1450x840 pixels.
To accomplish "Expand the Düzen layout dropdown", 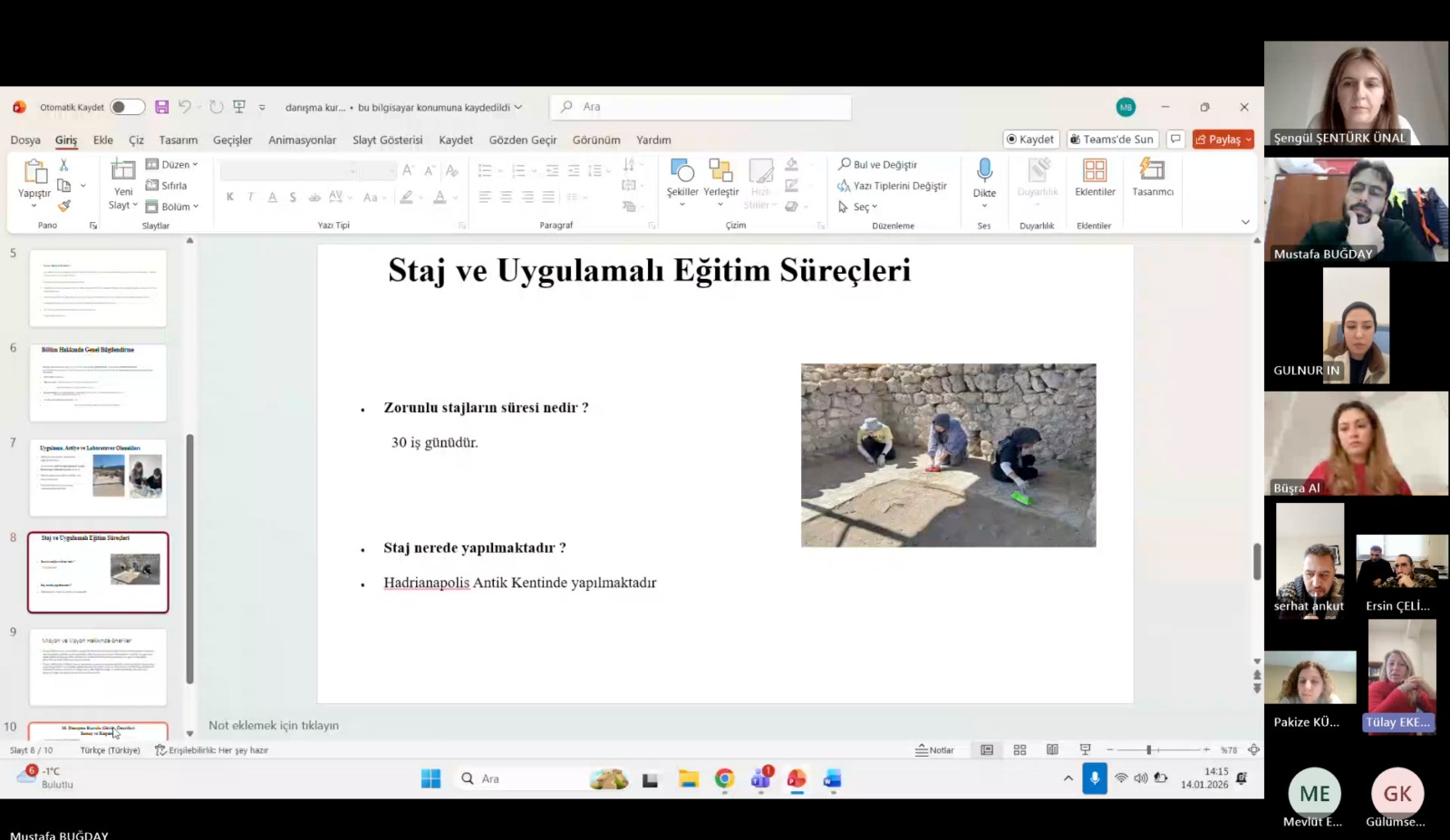I will coord(172,165).
